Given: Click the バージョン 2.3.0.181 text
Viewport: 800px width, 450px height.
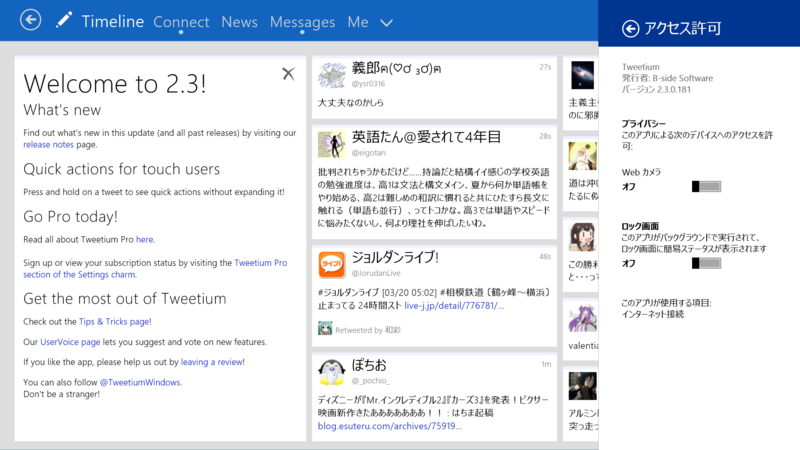Looking at the screenshot, I should point(656,89).
